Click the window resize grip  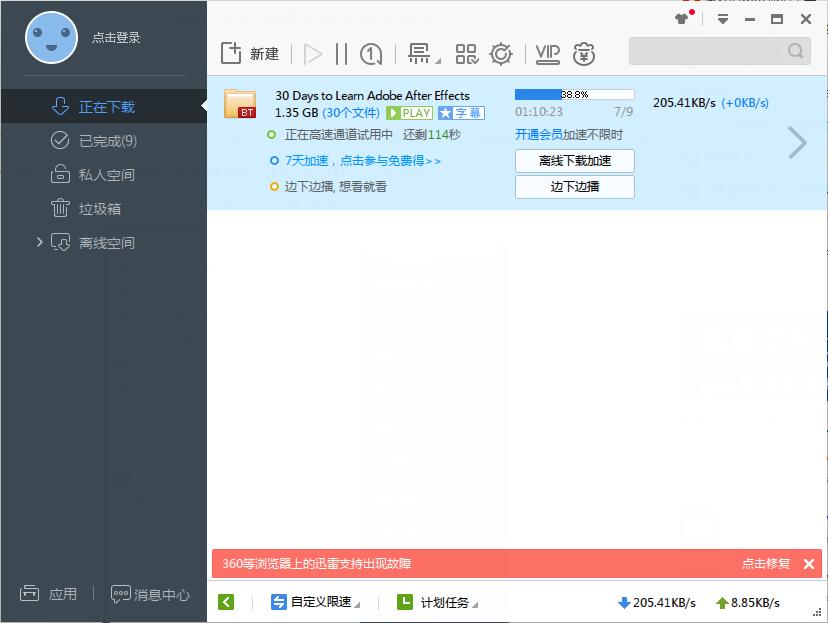(x=817, y=612)
